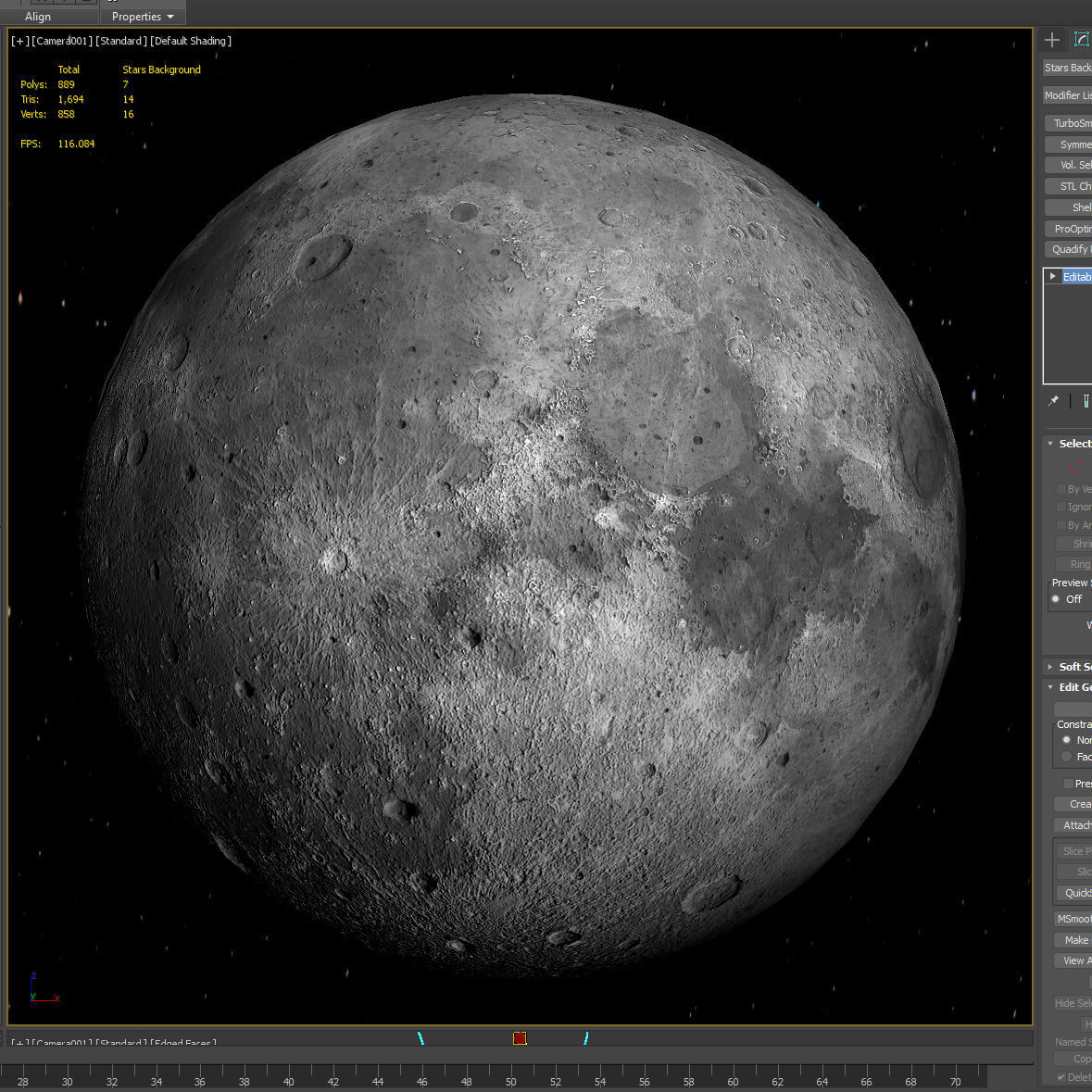Enable the By Vertex checkbox
The width and height of the screenshot is (1092, 1092).
click(1061, 489)
